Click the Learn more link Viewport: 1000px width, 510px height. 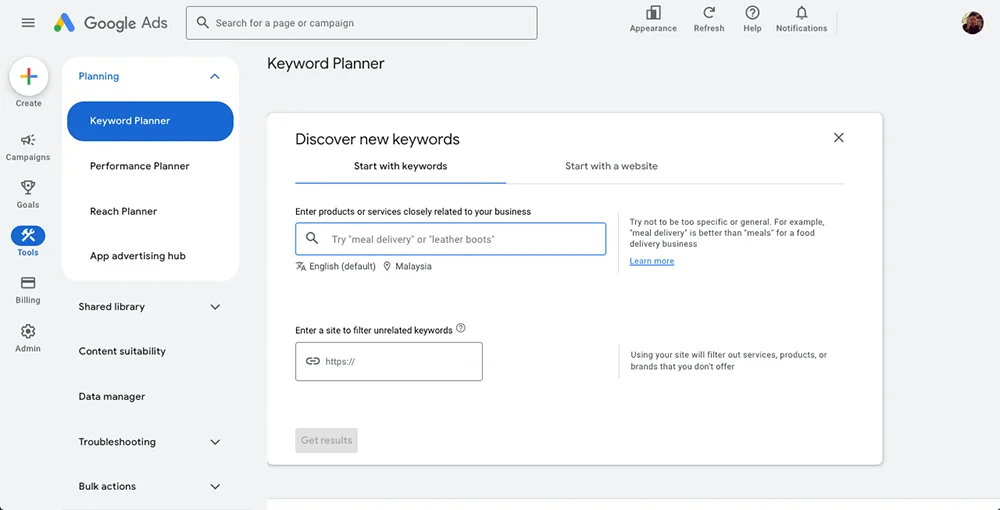click(x=652, y=261)
